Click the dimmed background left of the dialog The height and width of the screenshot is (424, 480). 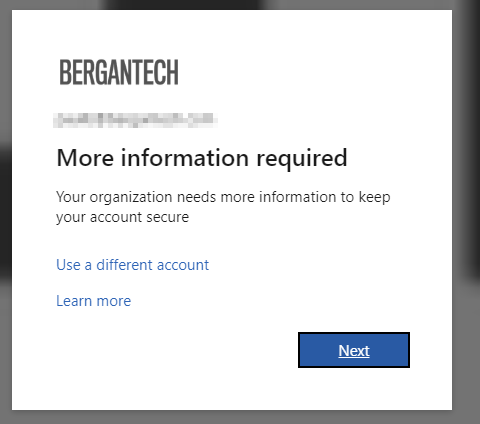tap(5, 213)
